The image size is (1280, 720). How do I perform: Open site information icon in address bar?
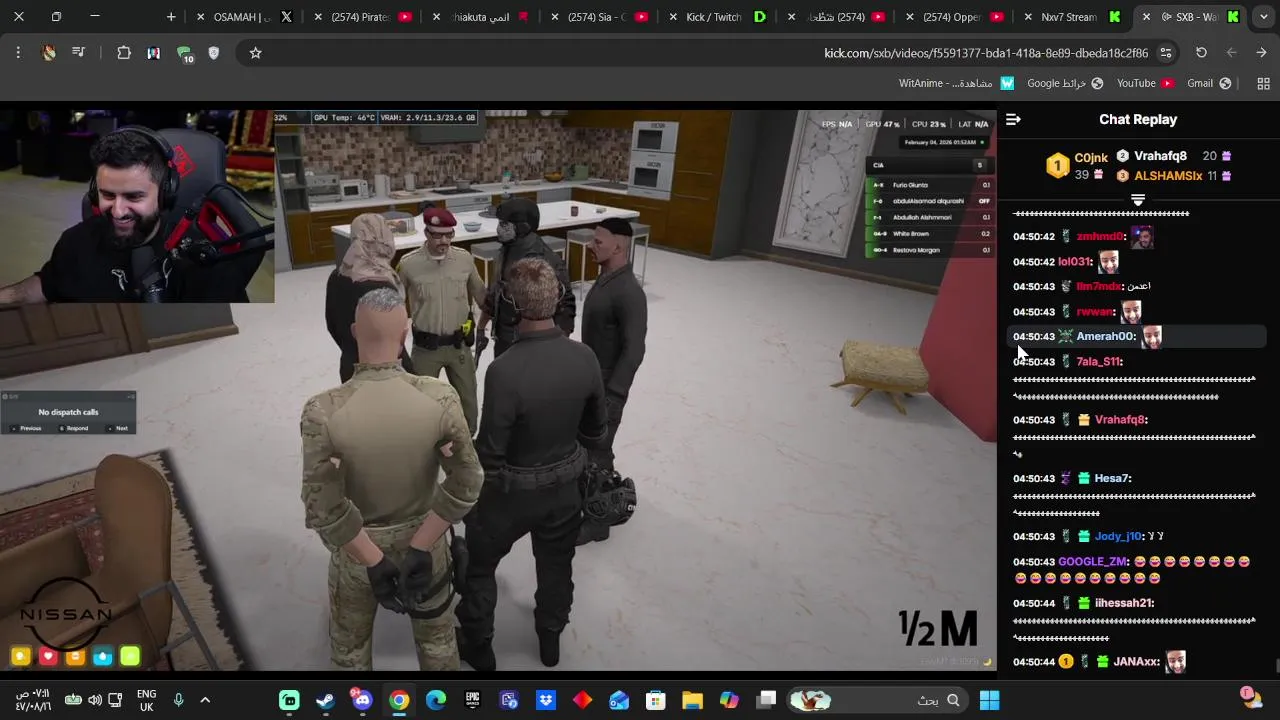pyautogui.click(x=1165, y=53)
